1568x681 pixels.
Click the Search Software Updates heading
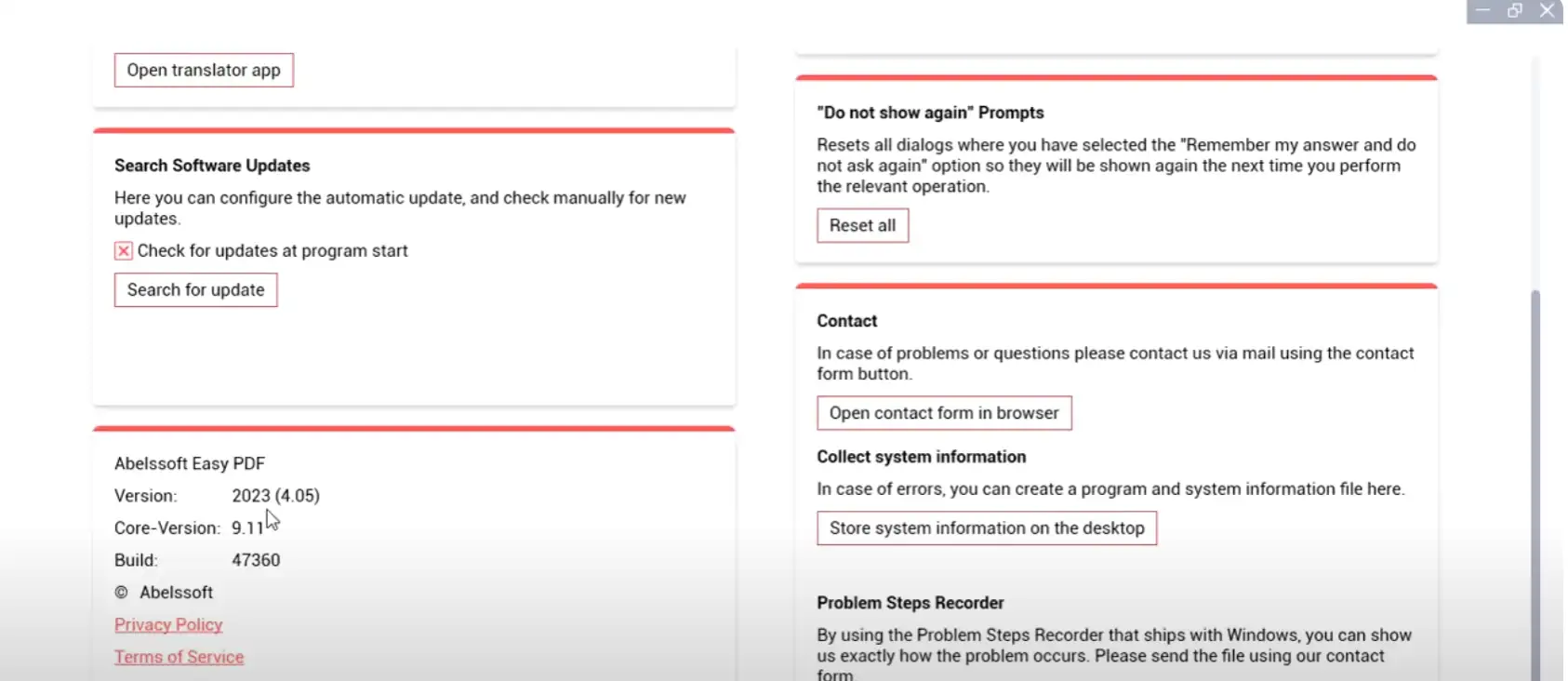click(x=212, y=166)
